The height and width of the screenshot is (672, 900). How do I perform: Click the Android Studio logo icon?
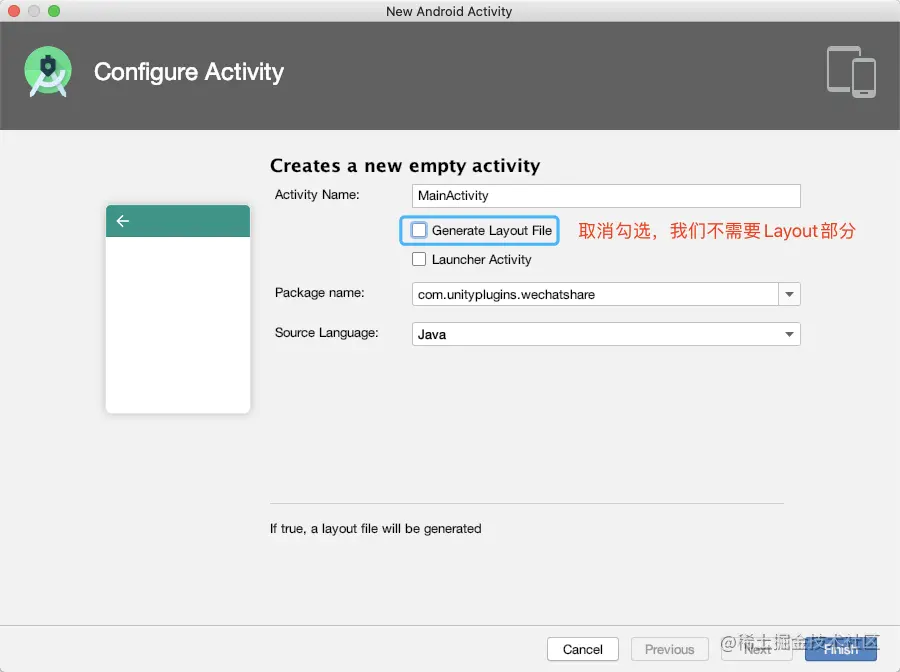pyautogui.click(x=48, y=72)
